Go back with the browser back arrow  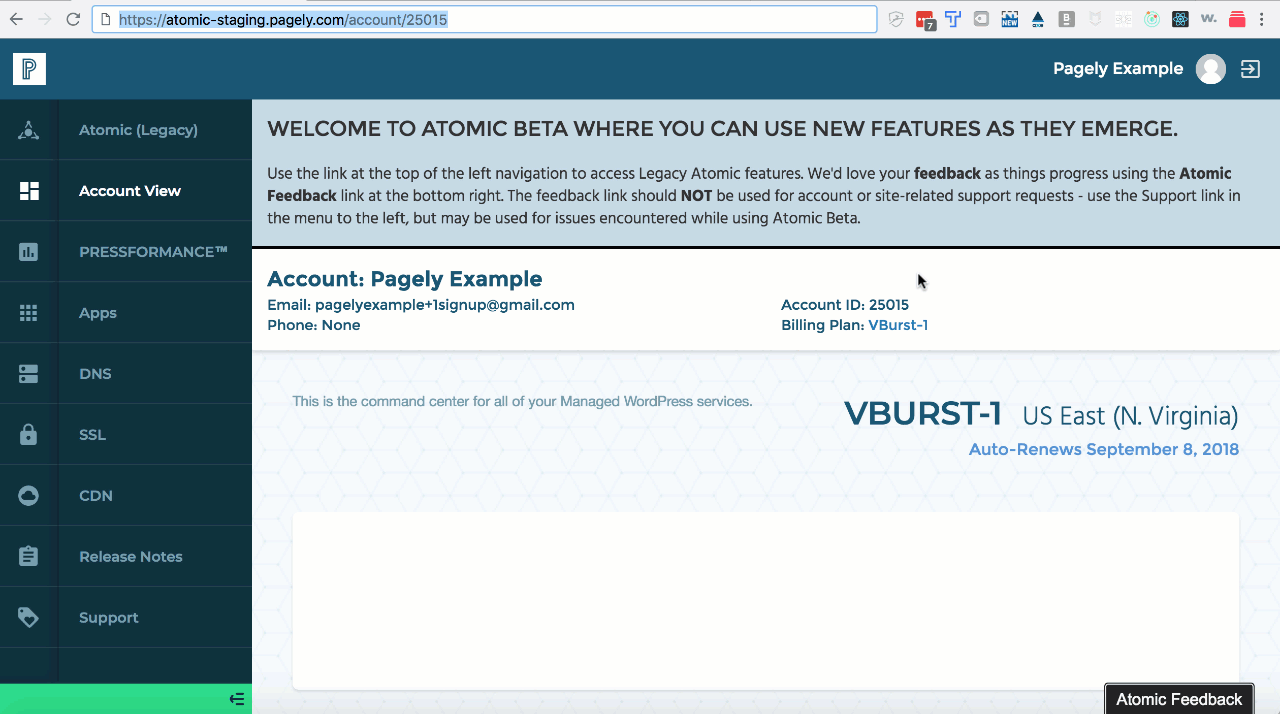pos(16,19)
